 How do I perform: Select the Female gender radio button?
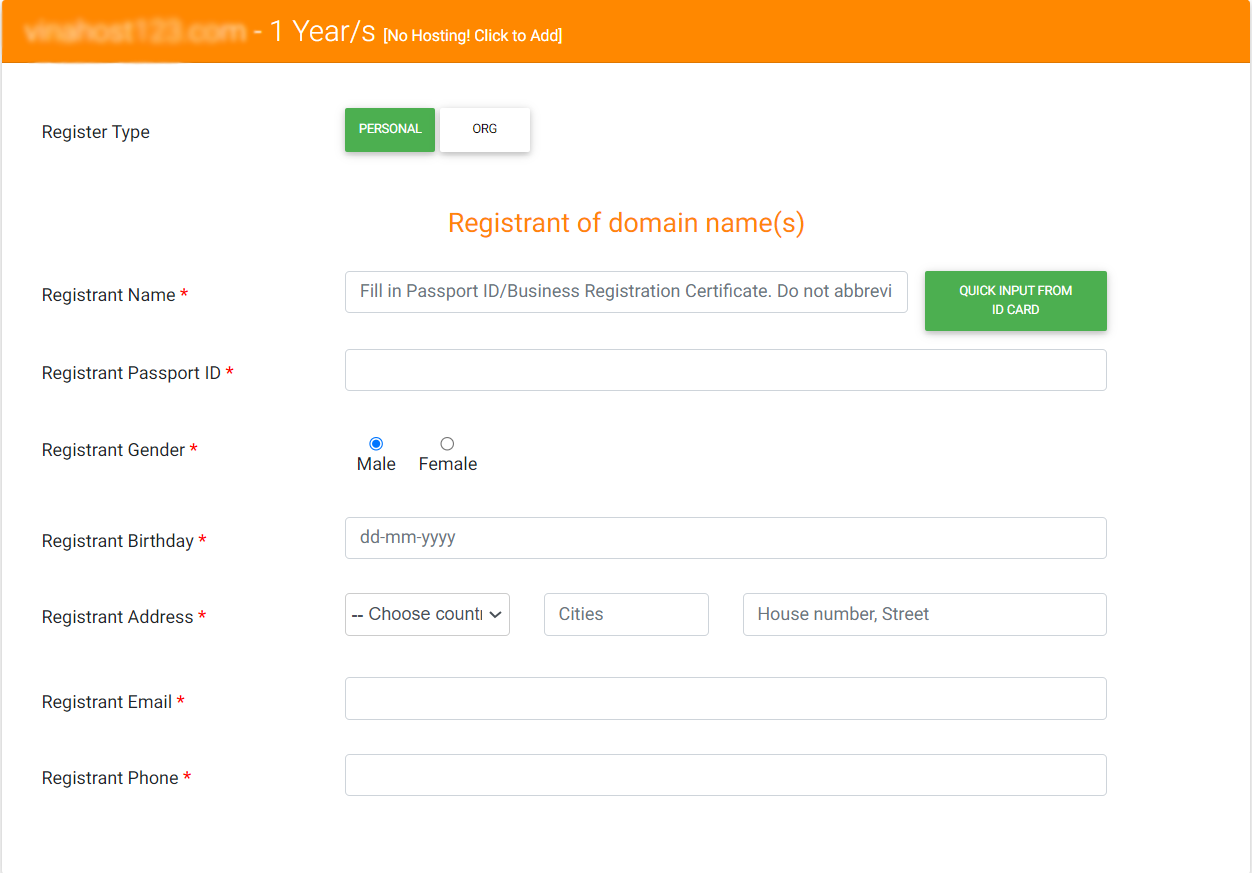[447, 443]
